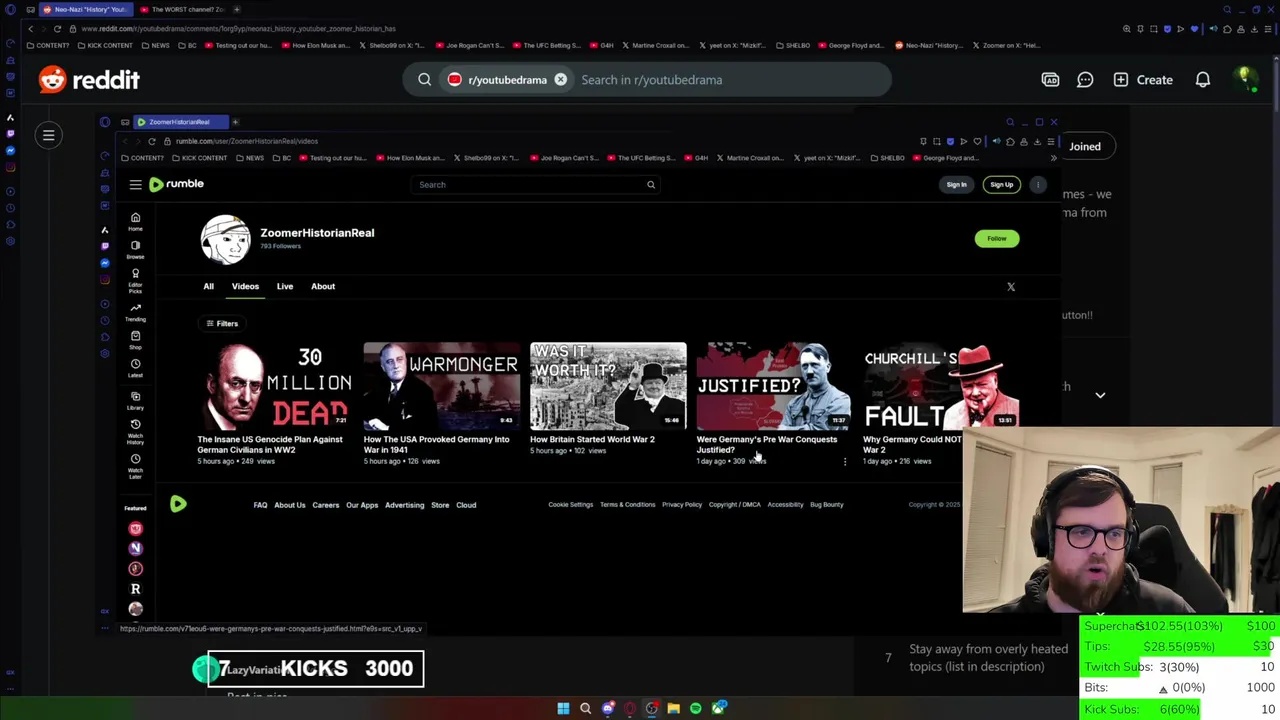The image size is (1280, 720).
Task: Open 'How The USA Provoked Germany' title
Action: pos(436,444)
